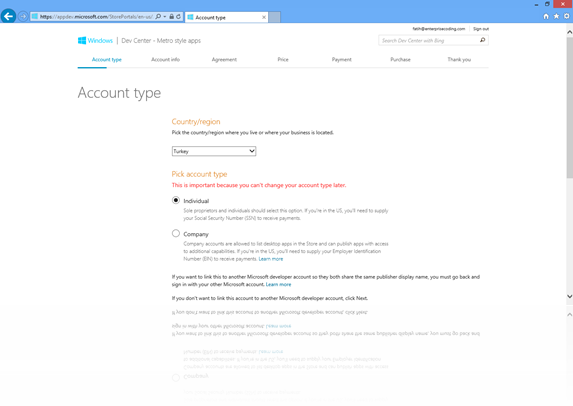Click the vertical scrollbar thumb
Image resolution: width=573 pixels, height=406 pixels.
[x=569, y=107]
